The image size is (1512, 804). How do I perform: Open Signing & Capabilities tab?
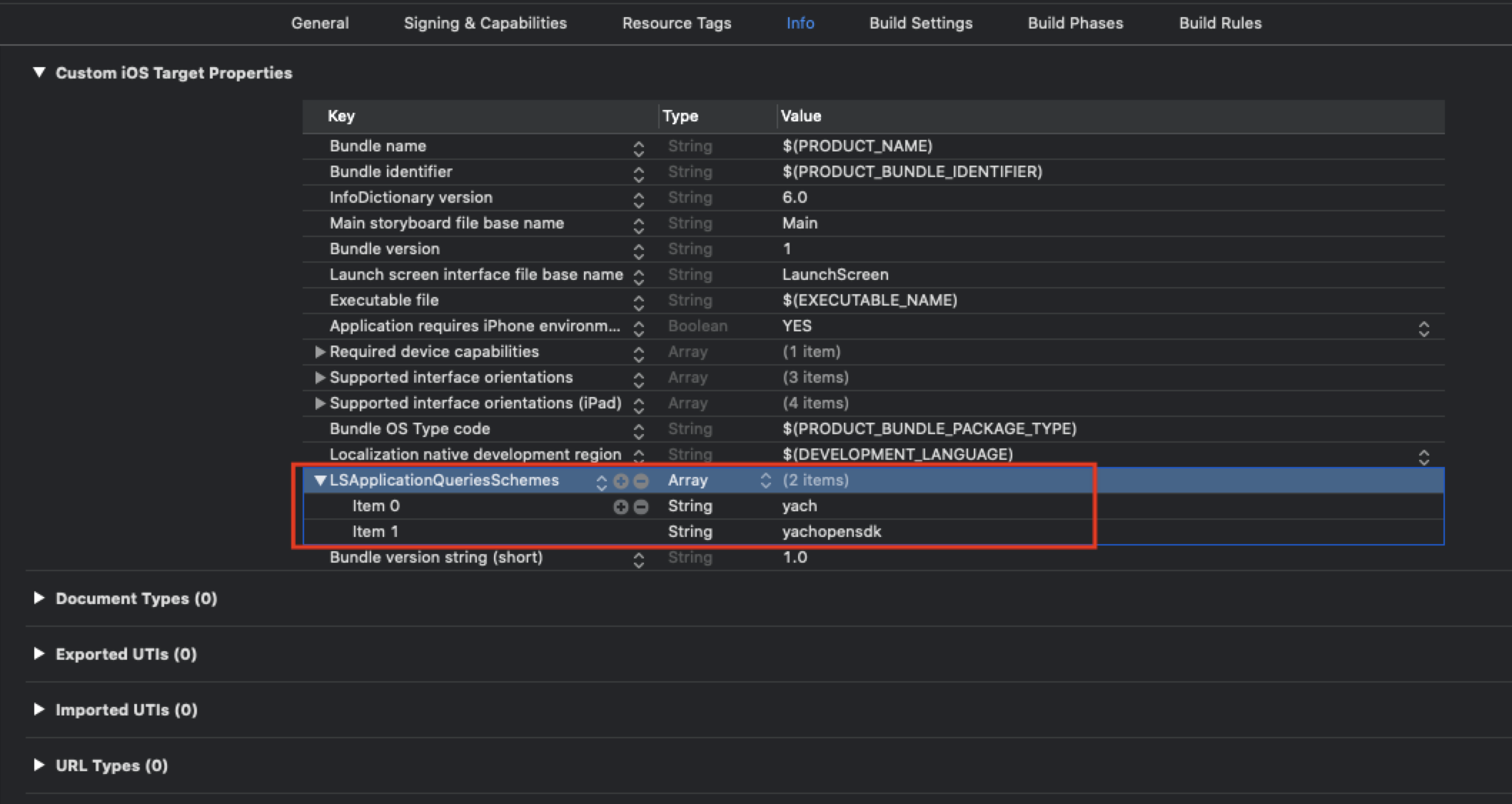[x=485, y=23]
